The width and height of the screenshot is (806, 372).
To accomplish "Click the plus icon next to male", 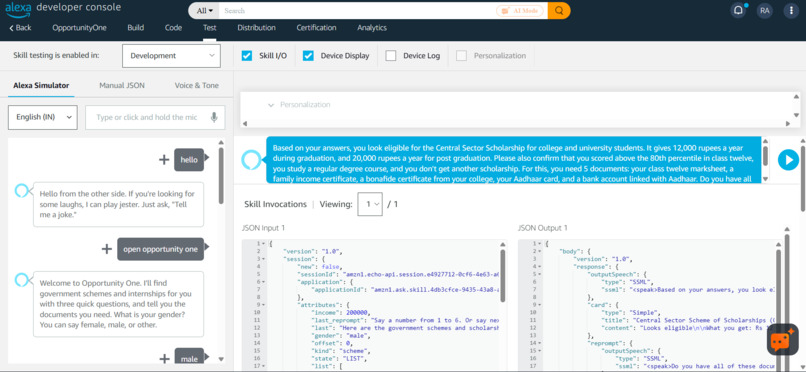I will 163,359.
